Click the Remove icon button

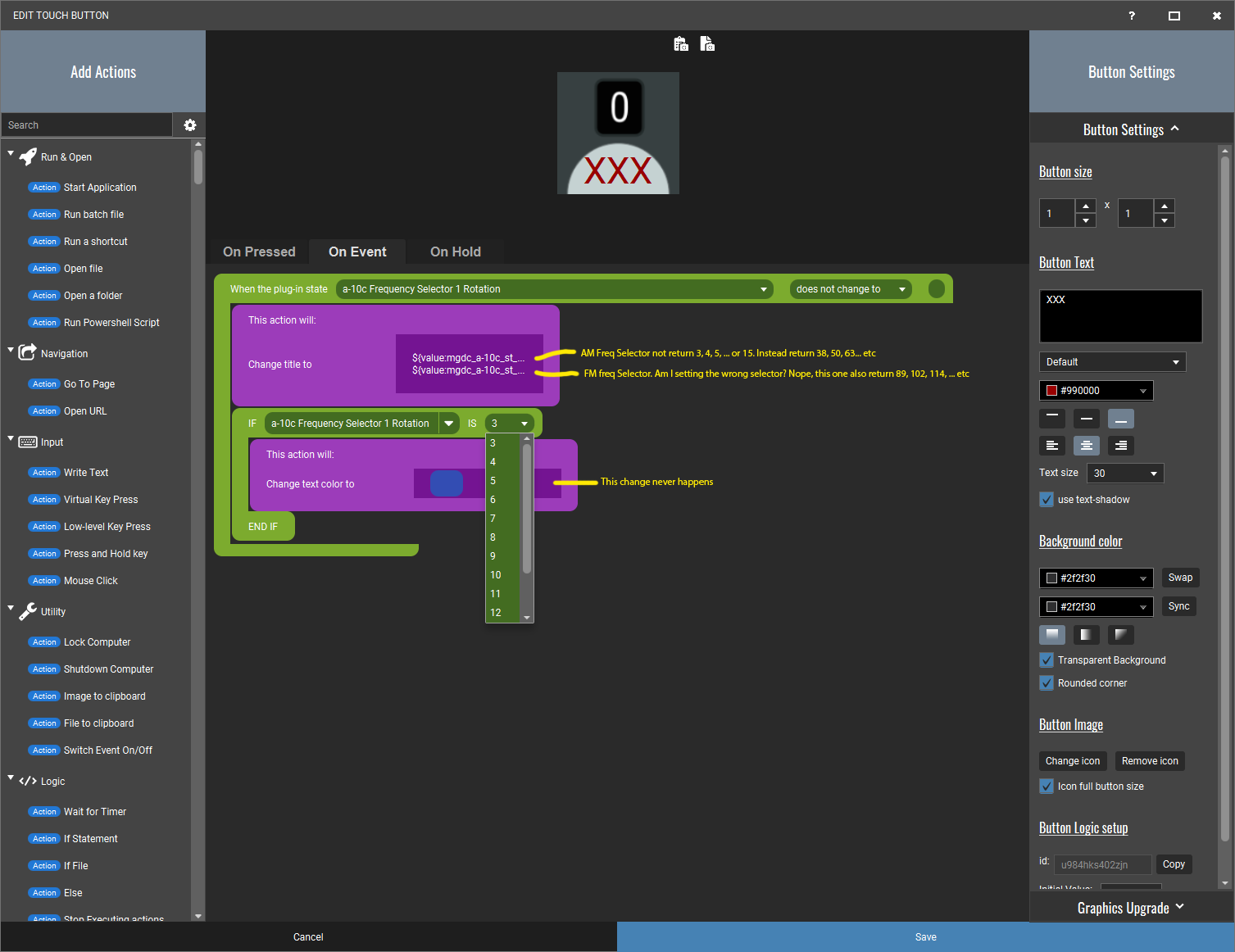(1150, 761)
